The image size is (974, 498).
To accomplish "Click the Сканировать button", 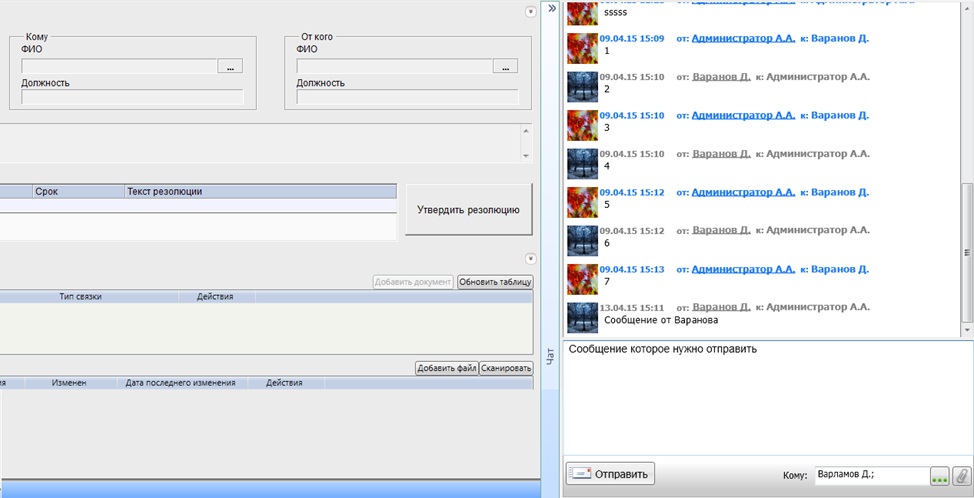I will click(506, 368).
